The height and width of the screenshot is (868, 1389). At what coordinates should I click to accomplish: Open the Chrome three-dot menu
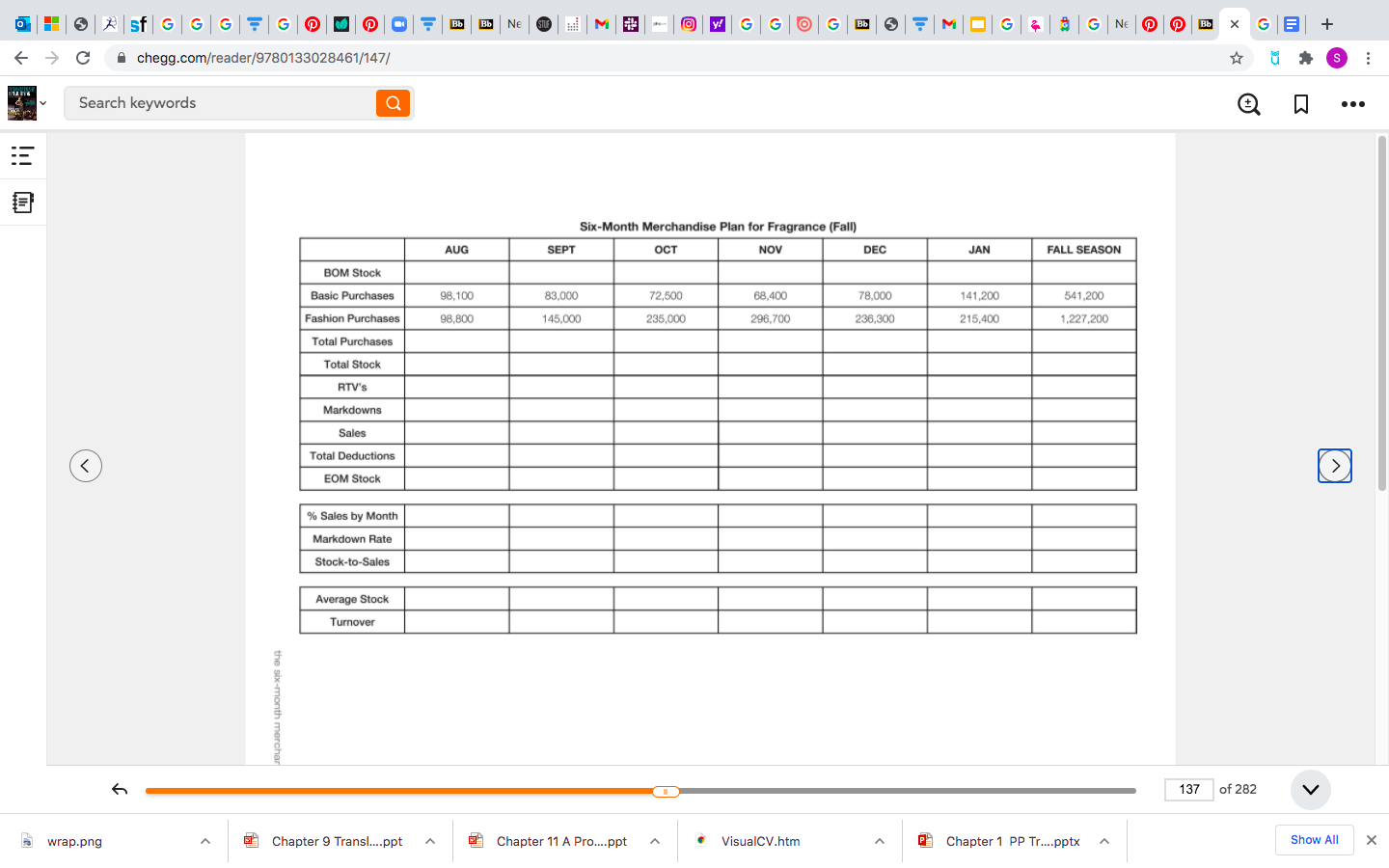[x=1368, y=58]
